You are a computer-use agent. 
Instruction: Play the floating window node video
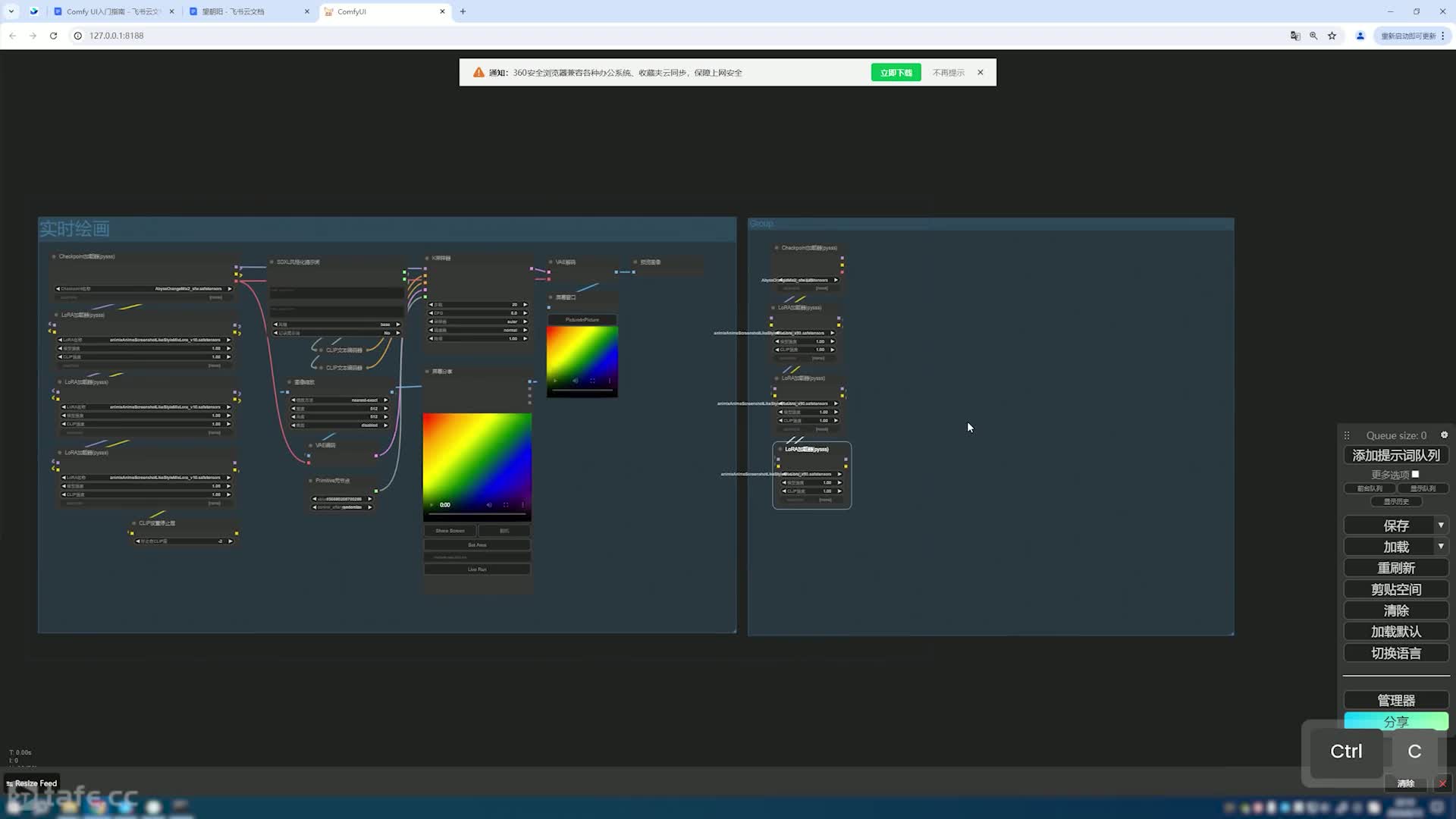tap(555, 381)
